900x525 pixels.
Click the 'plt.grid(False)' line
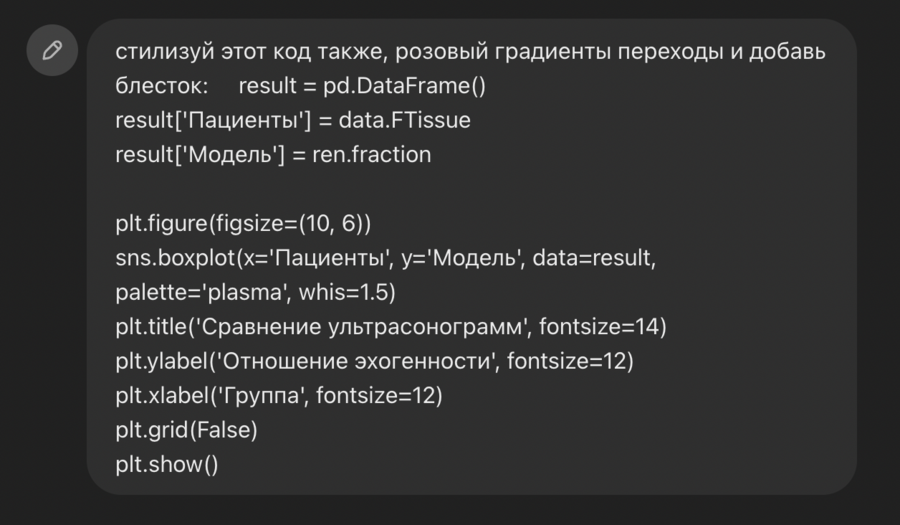(x=186, y=430)
